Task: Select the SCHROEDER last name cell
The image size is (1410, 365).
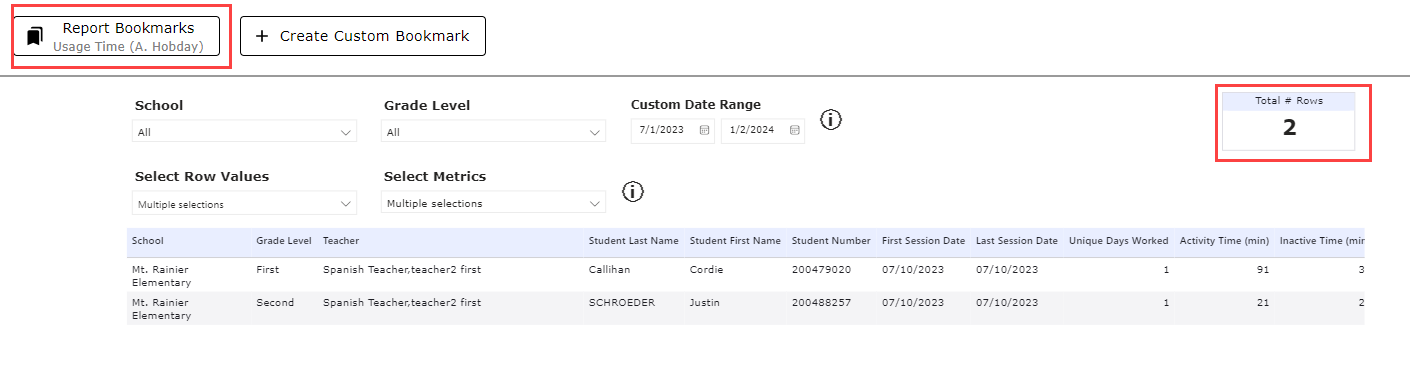Action: (x=622, y=303)
